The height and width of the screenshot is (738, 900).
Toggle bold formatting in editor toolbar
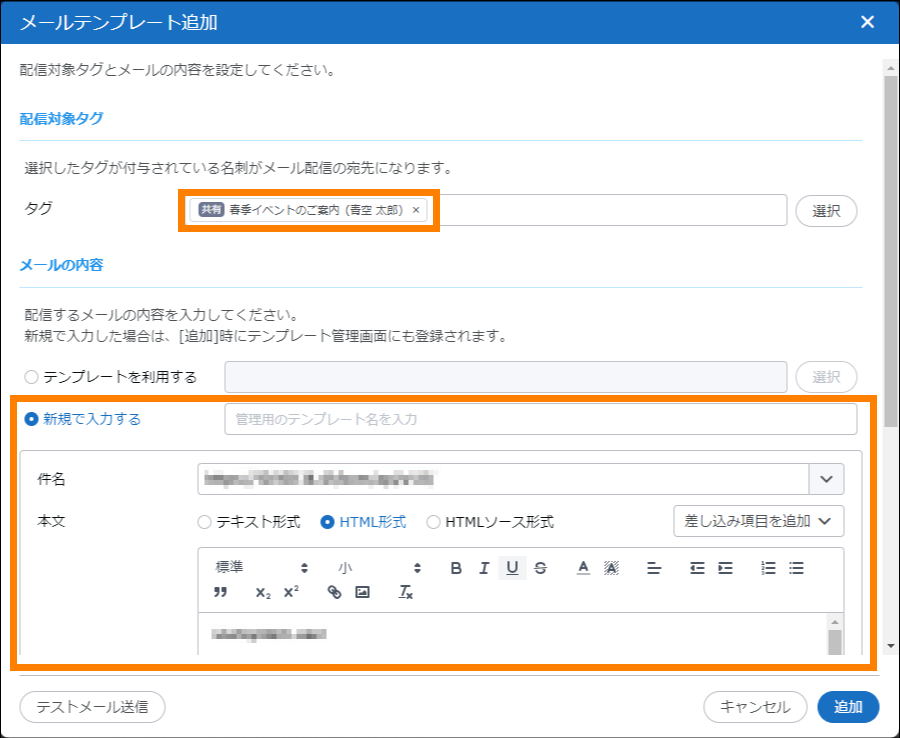point(456,568)
